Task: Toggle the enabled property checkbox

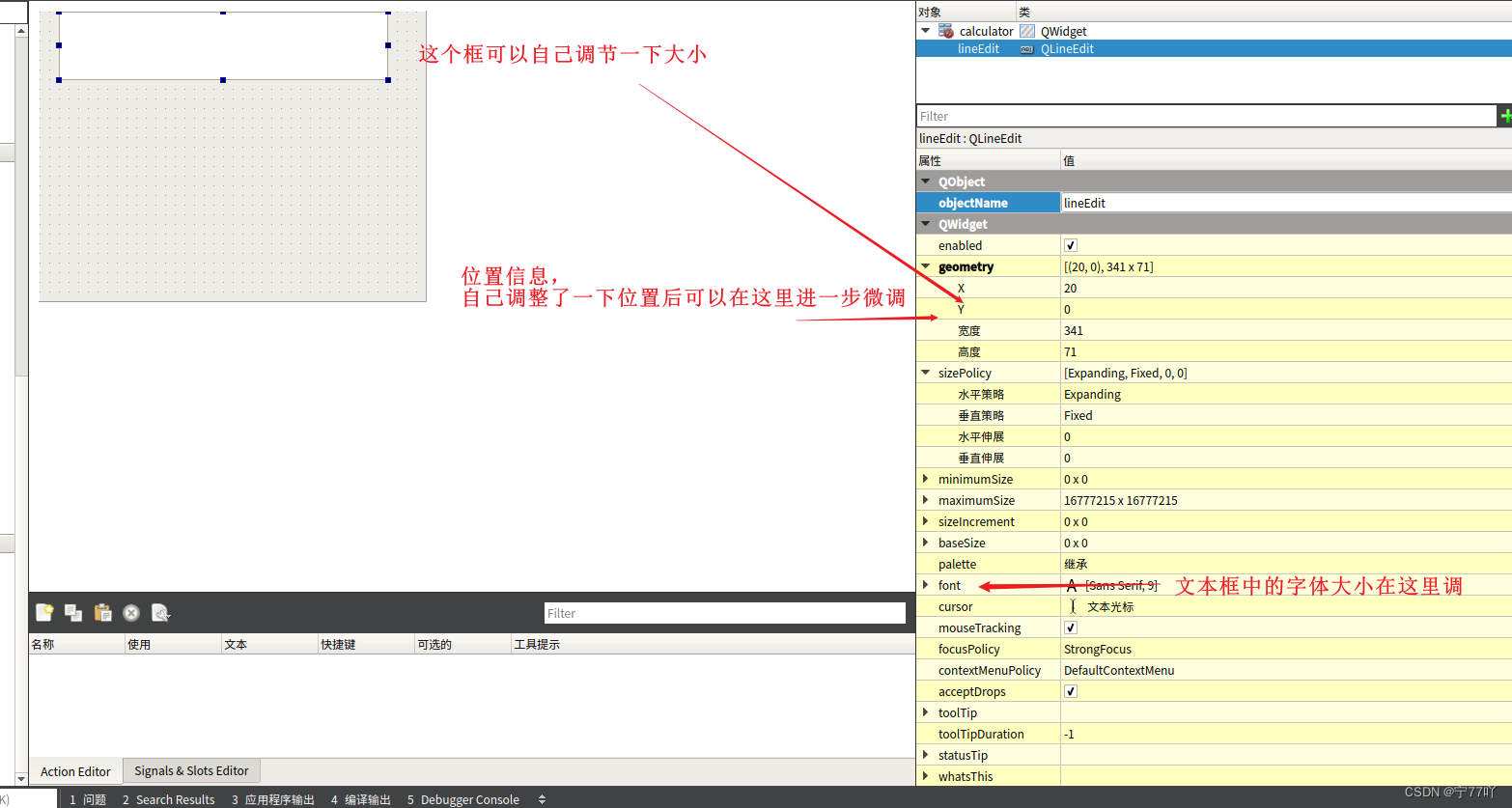Action: [1070, 245]
